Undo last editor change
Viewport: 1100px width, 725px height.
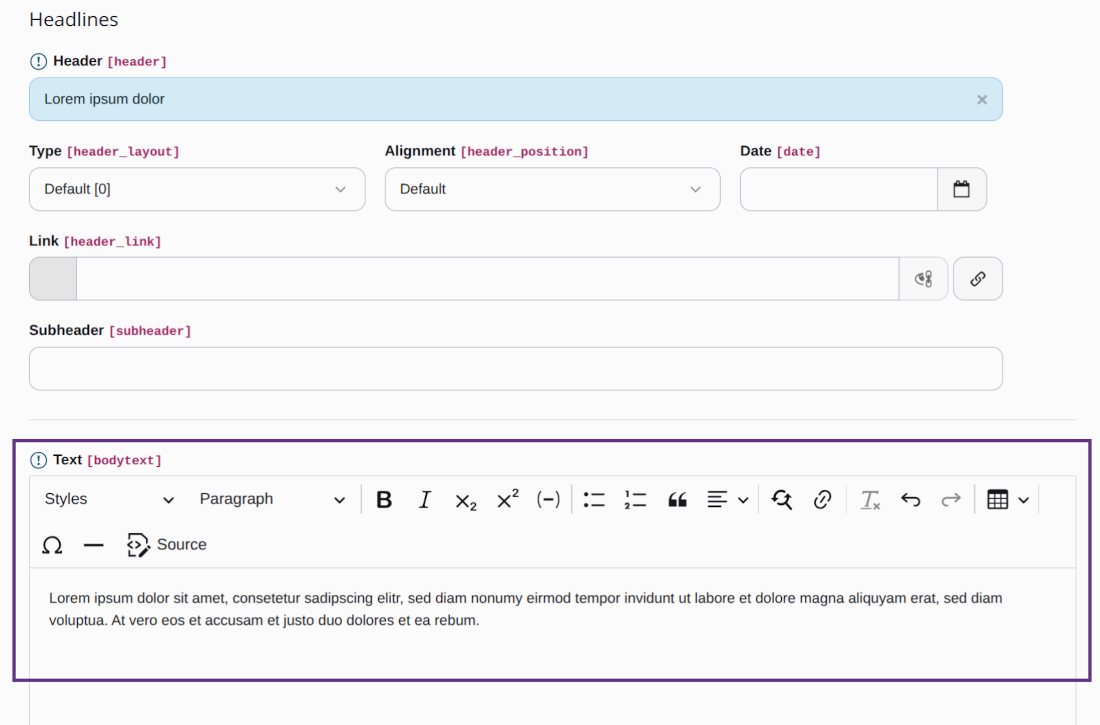(x=911, y=500)
